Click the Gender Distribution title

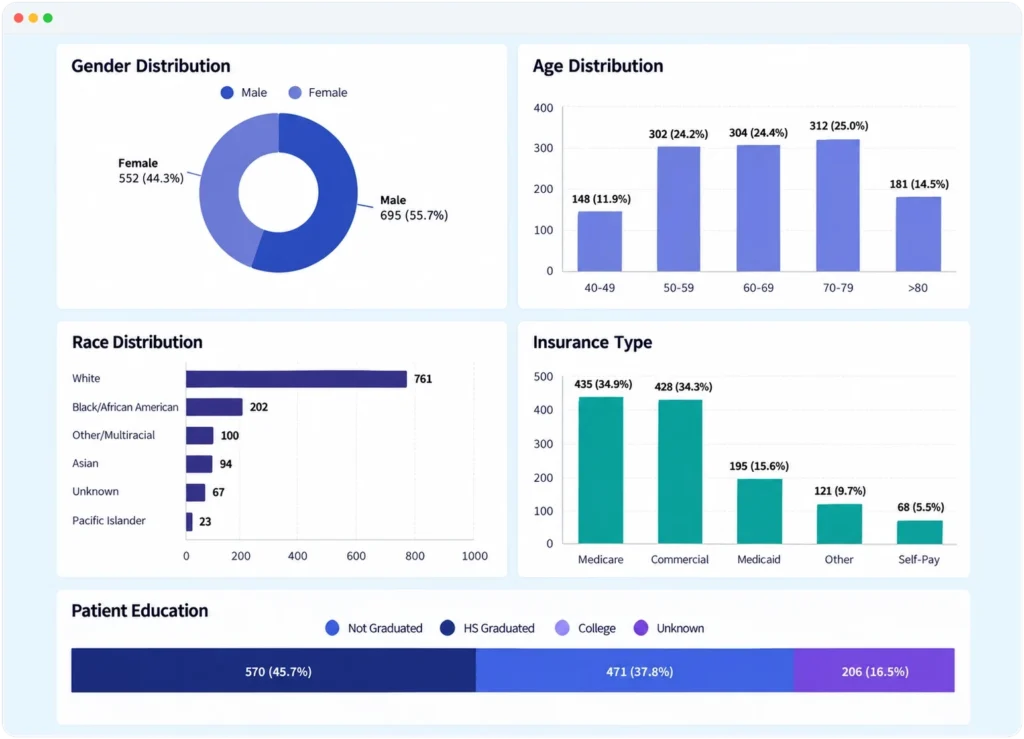[x=151, y=66]
